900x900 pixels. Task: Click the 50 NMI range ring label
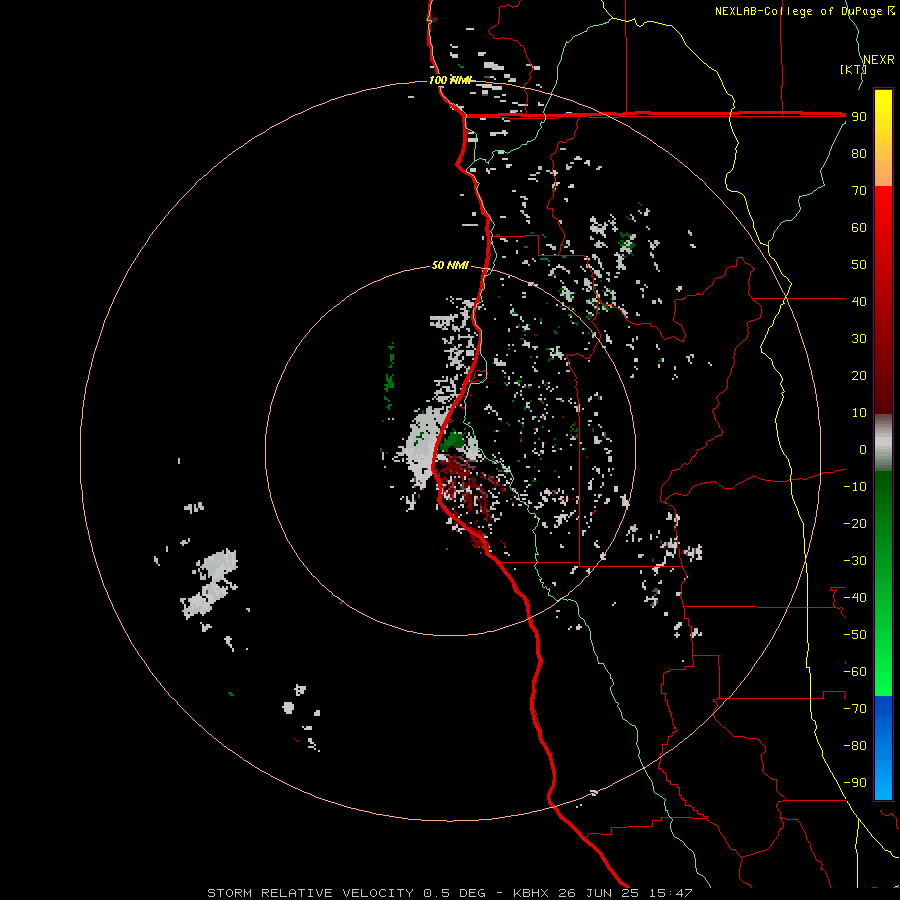tap(450, 265)
